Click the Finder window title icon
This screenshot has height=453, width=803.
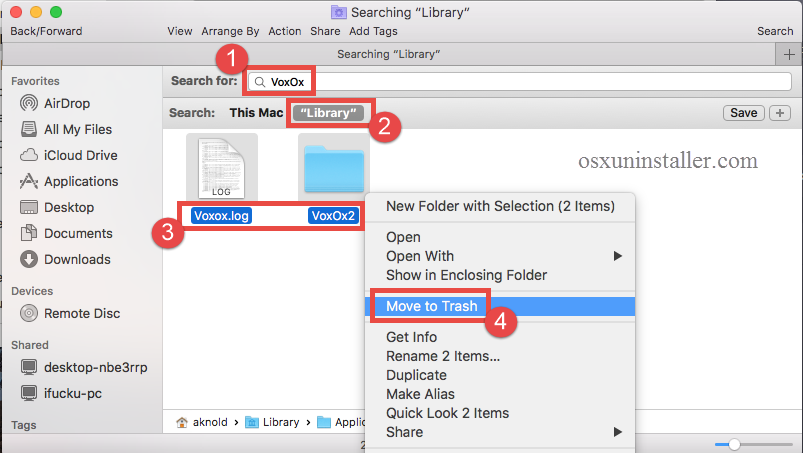pos(339,12)
